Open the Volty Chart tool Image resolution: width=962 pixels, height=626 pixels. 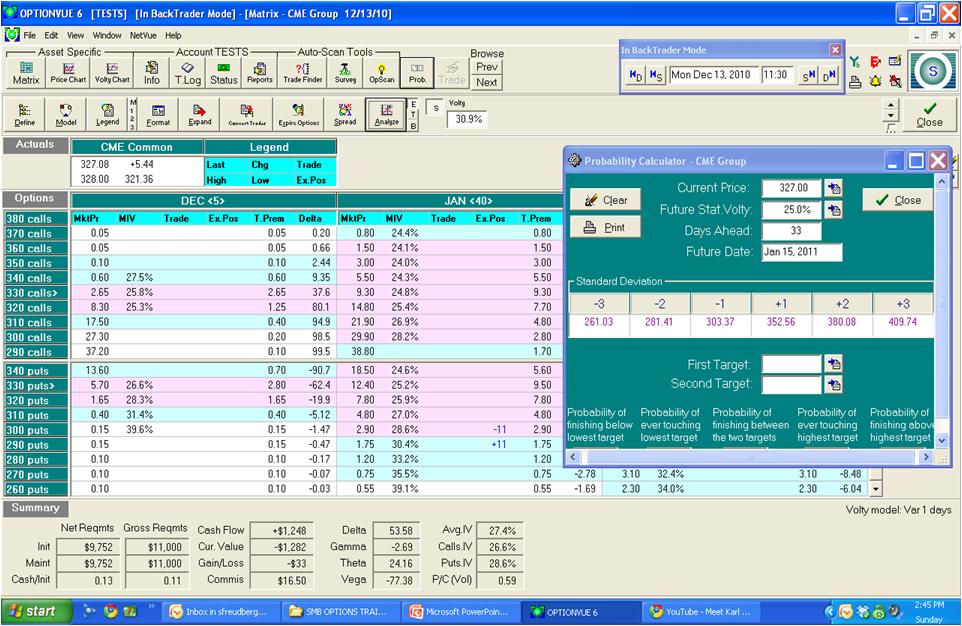[112, 73]
